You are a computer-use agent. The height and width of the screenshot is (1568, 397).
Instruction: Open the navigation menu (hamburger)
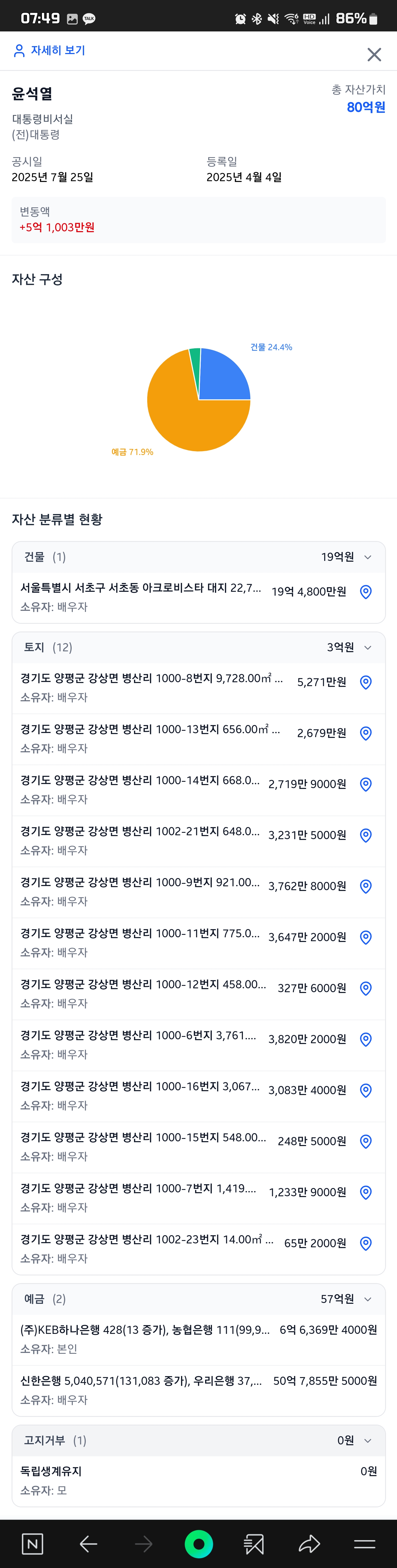coord(364,1544)
